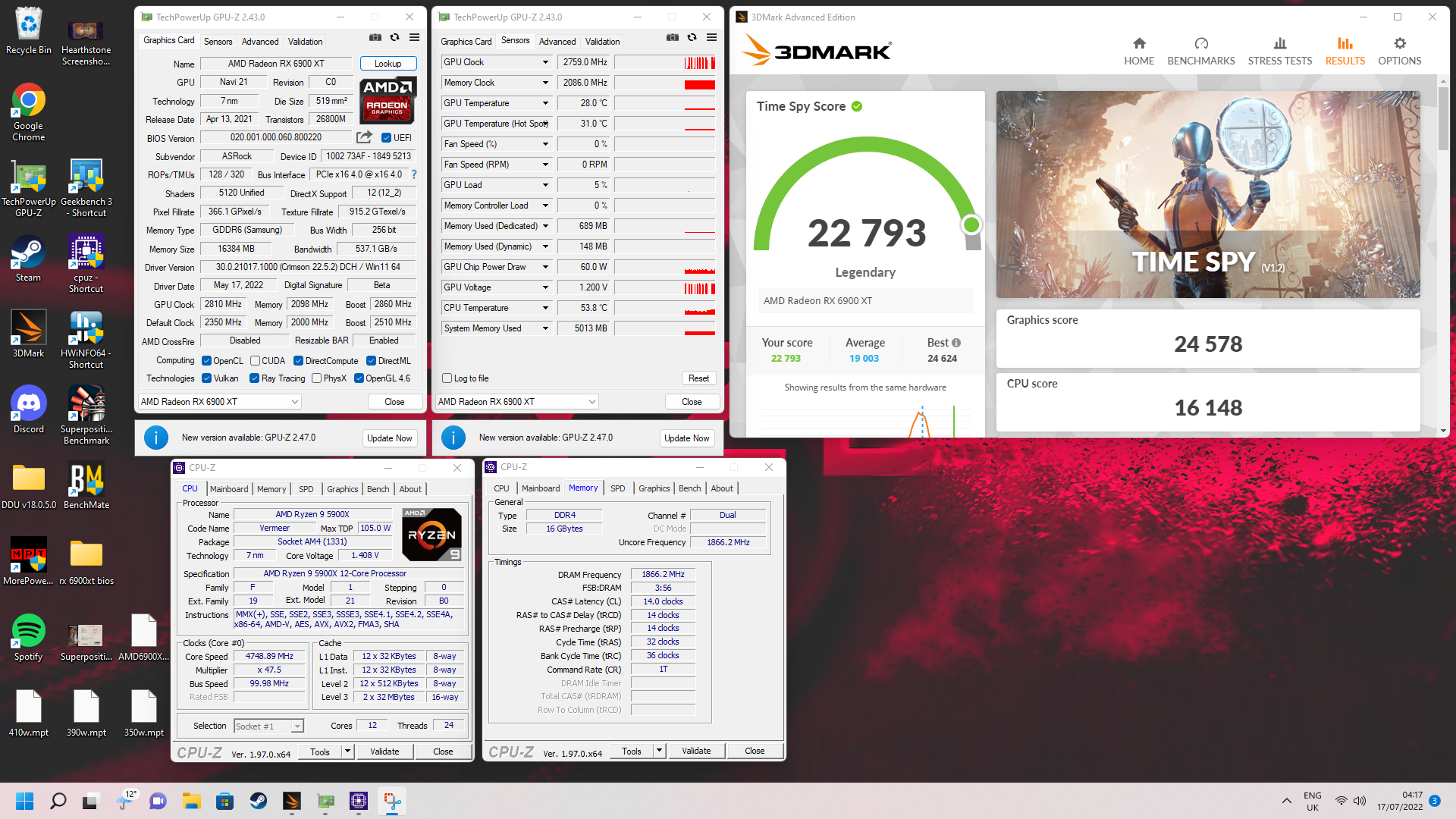Click Time Spy score gauge indicator
The image size is (1456, 819).
(x=971, y=225)
